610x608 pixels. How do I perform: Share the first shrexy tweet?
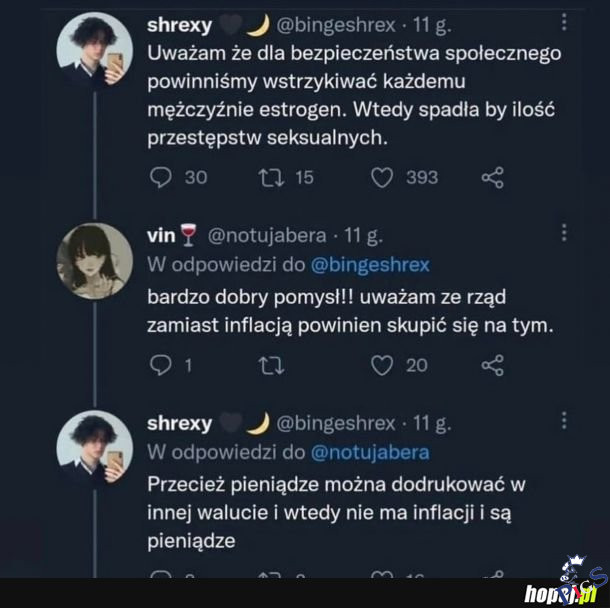(x=491, y=177)
